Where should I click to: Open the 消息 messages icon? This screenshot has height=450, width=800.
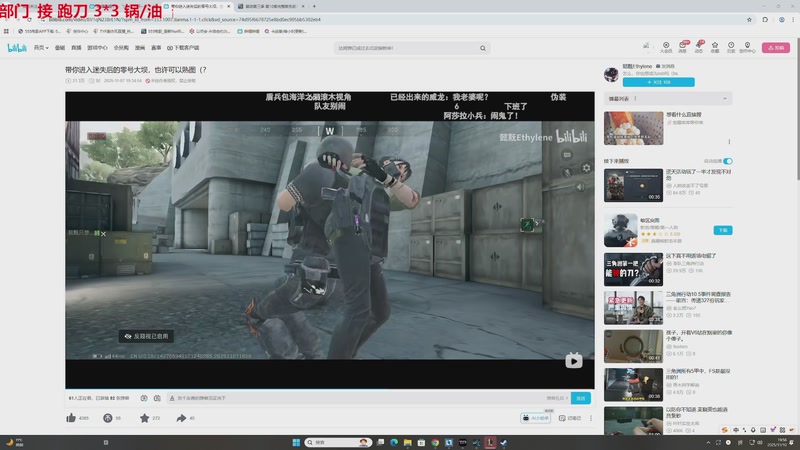pyautogui.click(x=683, y=47)
